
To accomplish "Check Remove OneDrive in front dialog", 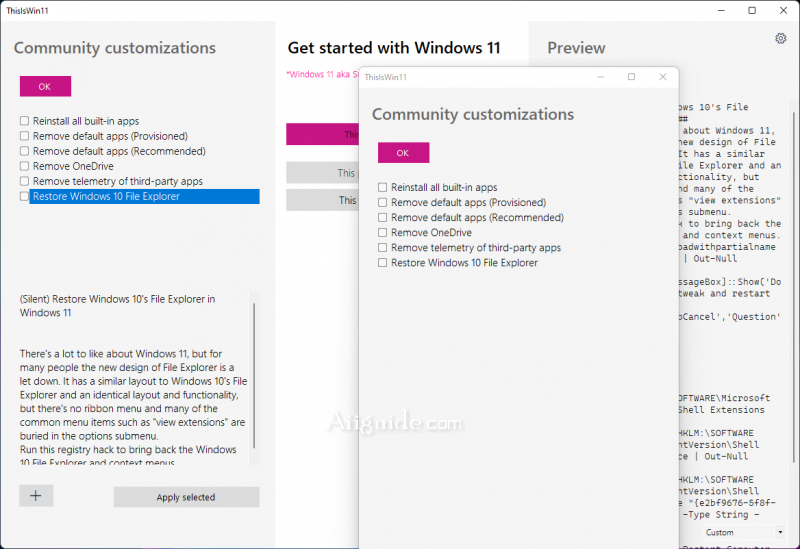I will (383, 233).
